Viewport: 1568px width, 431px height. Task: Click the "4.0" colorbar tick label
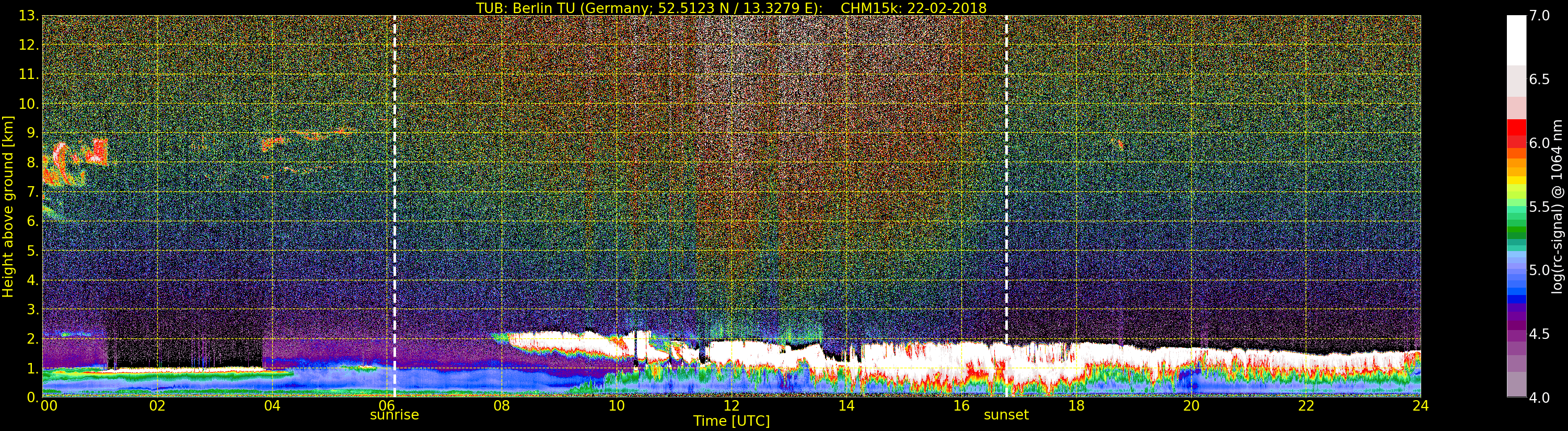[x=1539, y=398]
